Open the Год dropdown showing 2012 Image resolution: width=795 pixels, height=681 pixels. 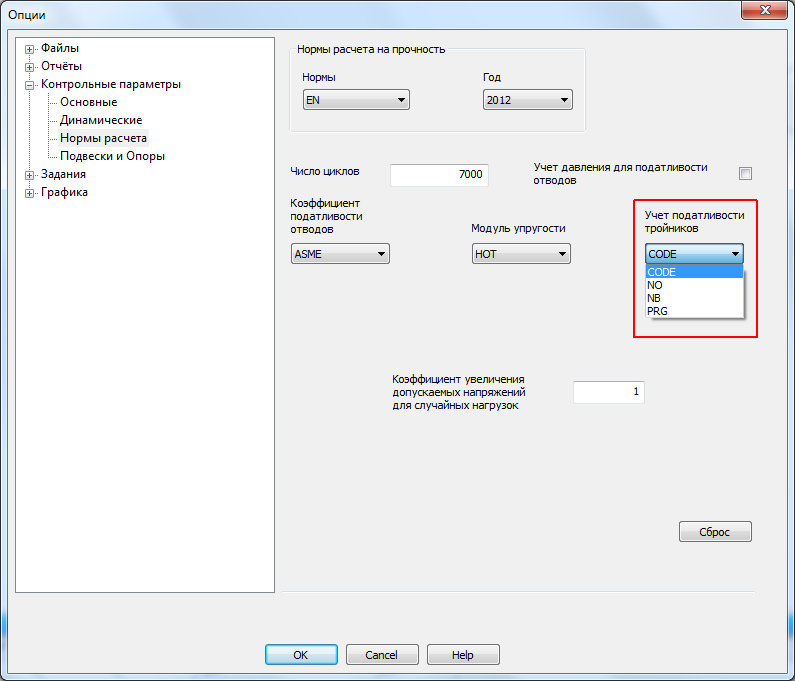click(527, 100)
